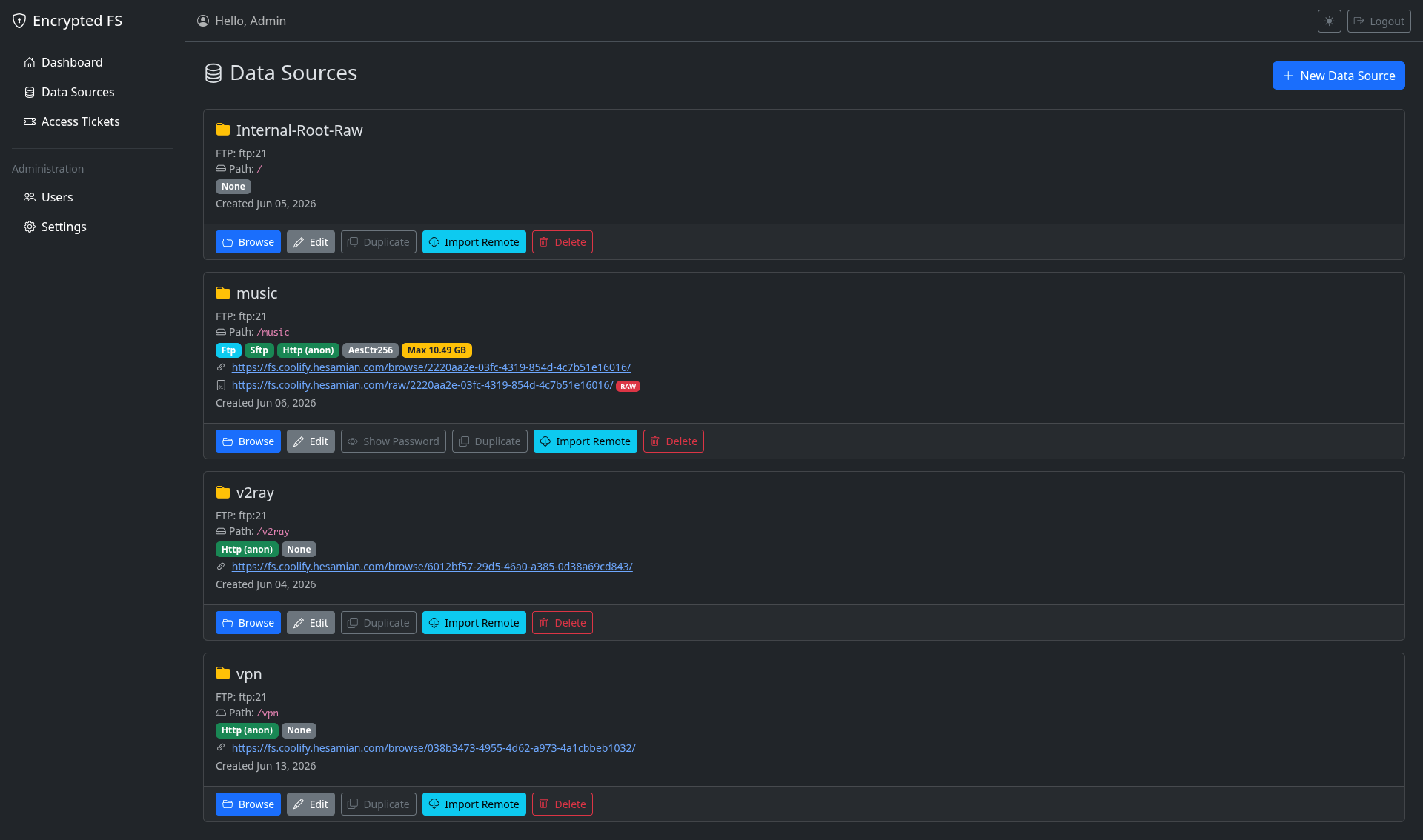Screen dimensions: 1423x840
Task: Toggle the light/dark theme sun icon
Action: (x=1329, y=21)
